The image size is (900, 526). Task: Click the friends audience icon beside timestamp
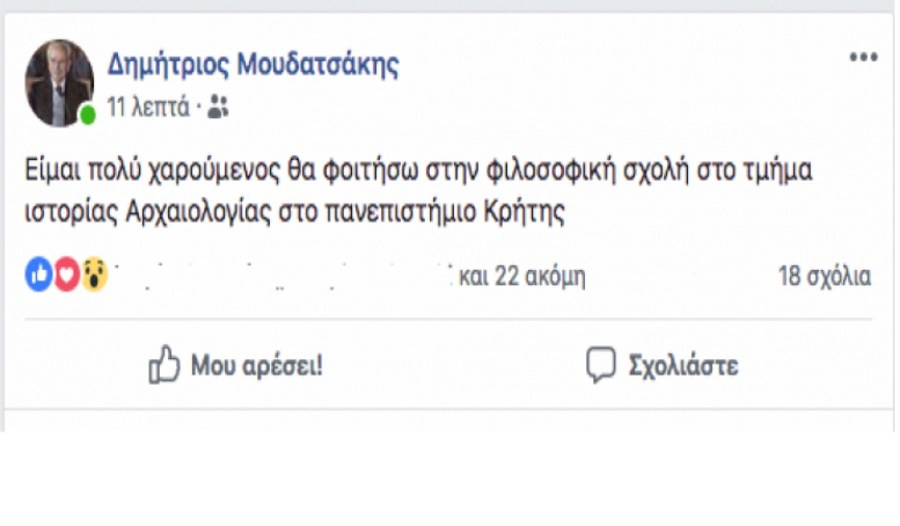218,108
